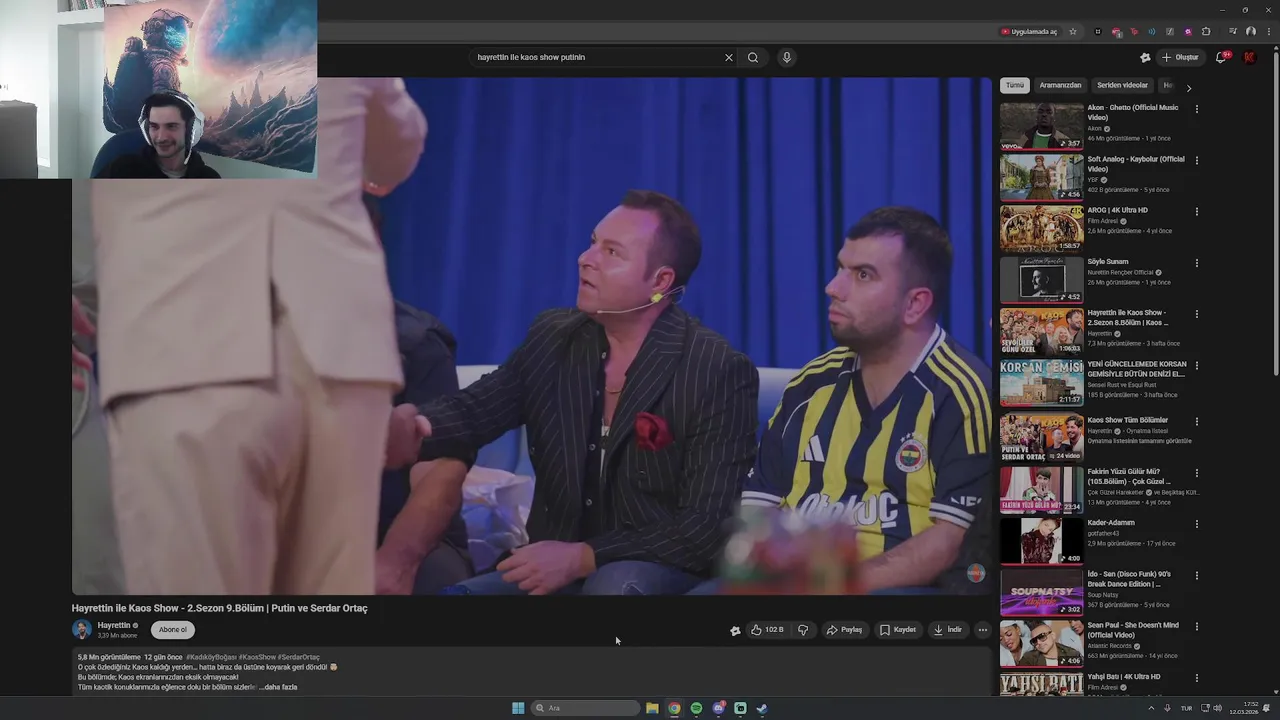Start voice search with the microphone icon

click(x=787, y=57)
